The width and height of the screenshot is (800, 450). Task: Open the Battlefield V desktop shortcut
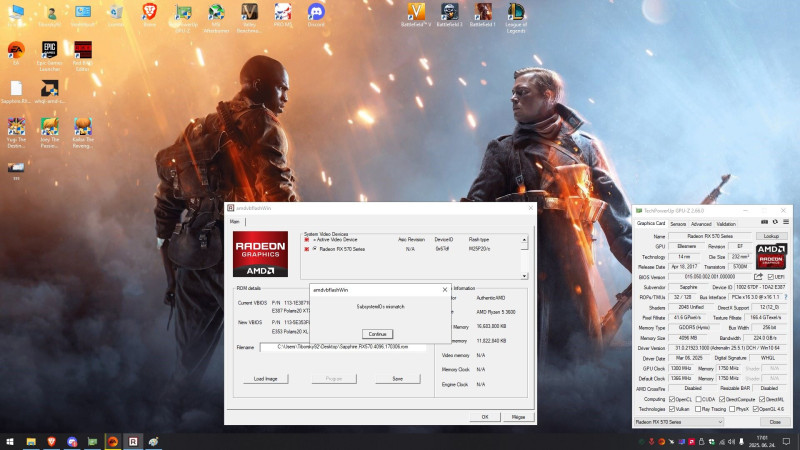(x=416, y=15)
